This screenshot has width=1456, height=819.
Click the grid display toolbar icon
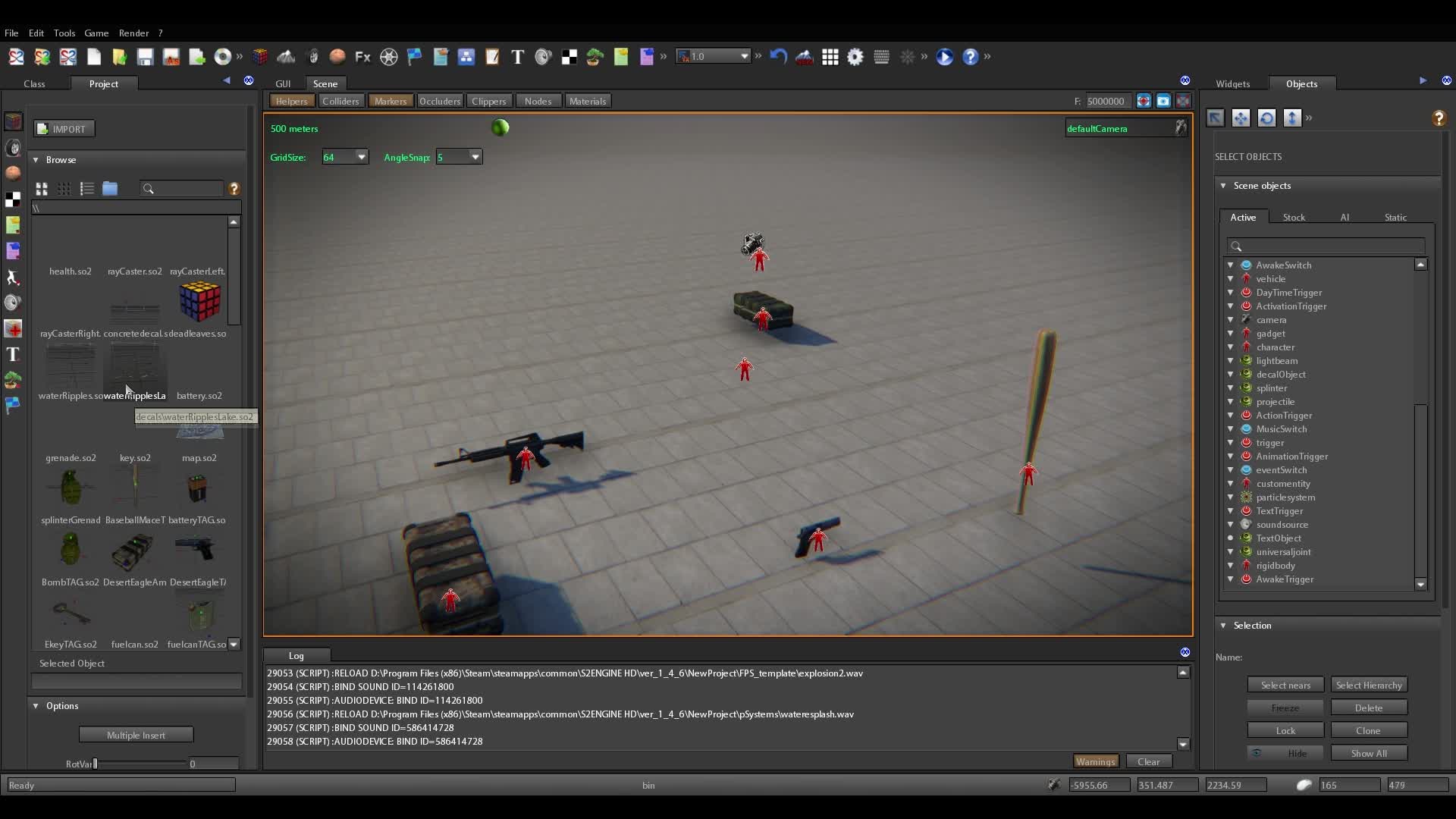(830, 57)
